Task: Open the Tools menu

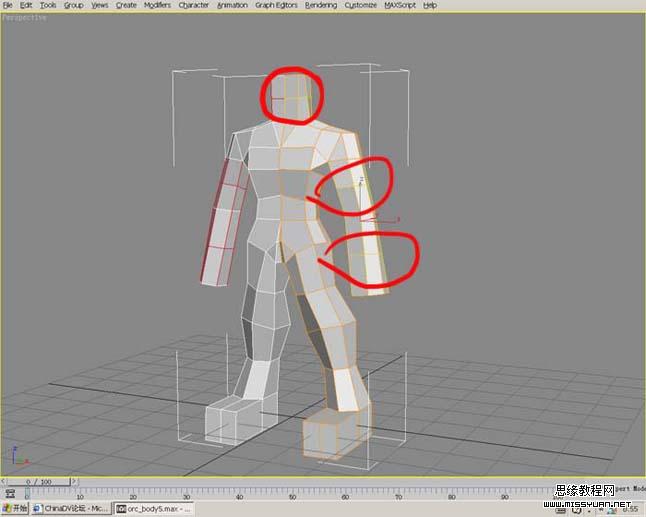Action: tap(48, 5)
